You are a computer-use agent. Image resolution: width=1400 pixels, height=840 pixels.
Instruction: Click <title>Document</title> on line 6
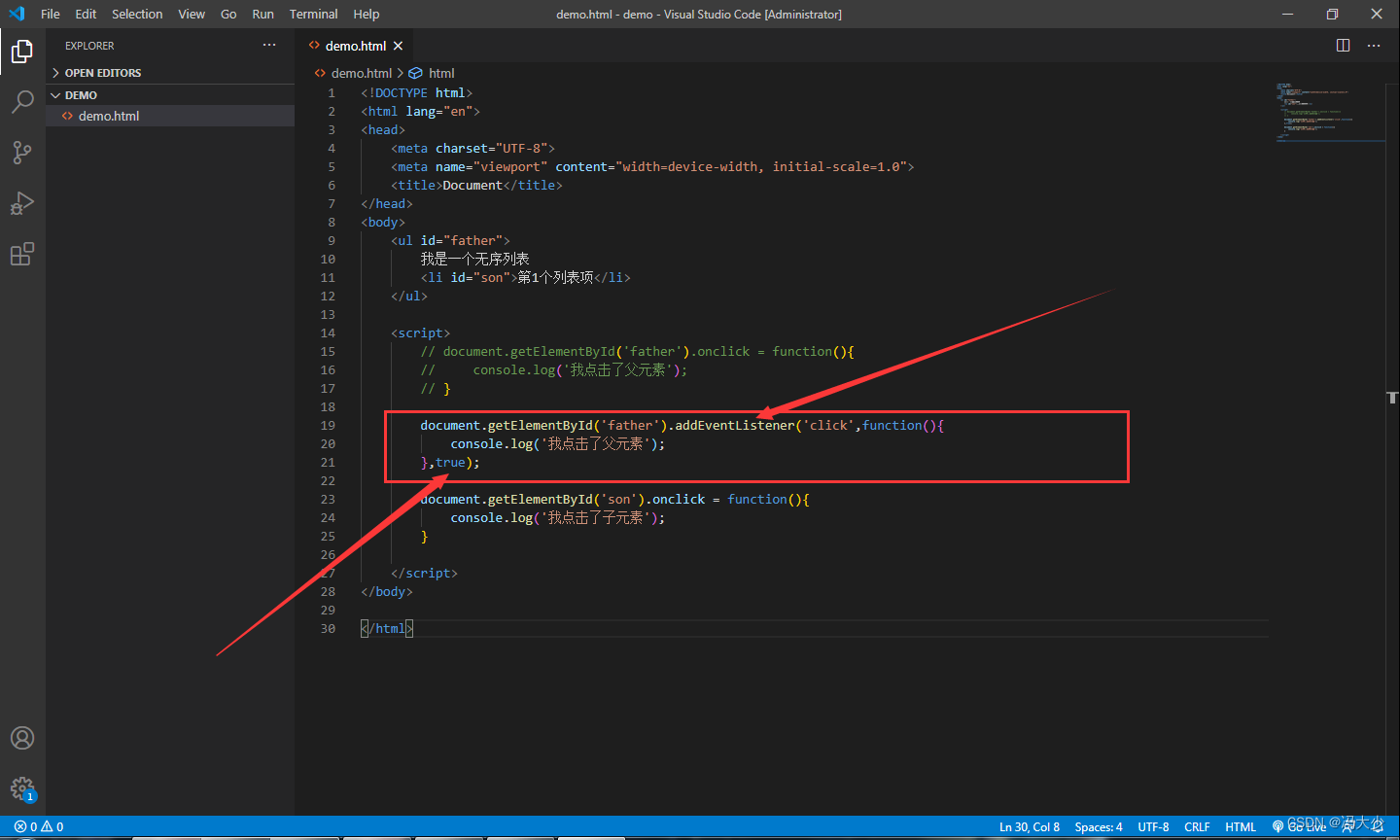coord(476,185)
